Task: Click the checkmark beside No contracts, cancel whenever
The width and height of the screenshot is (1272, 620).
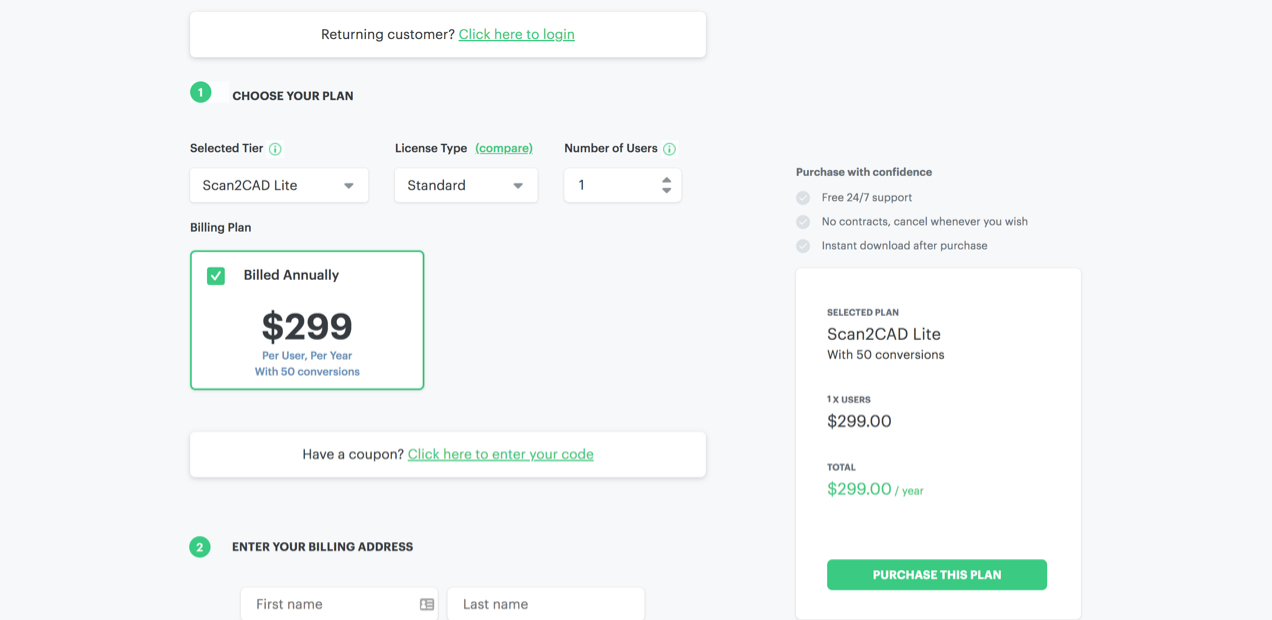Action: click(x=802, y=221)
